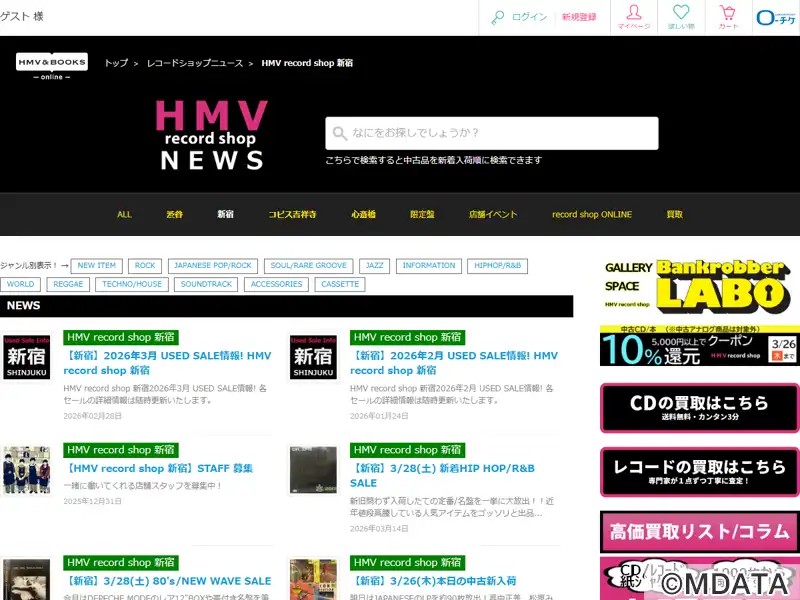The width and height of the screenshot is (800, 600).
Task: Click the HMV&BOOKS online logo
Action: pos(52,66)
